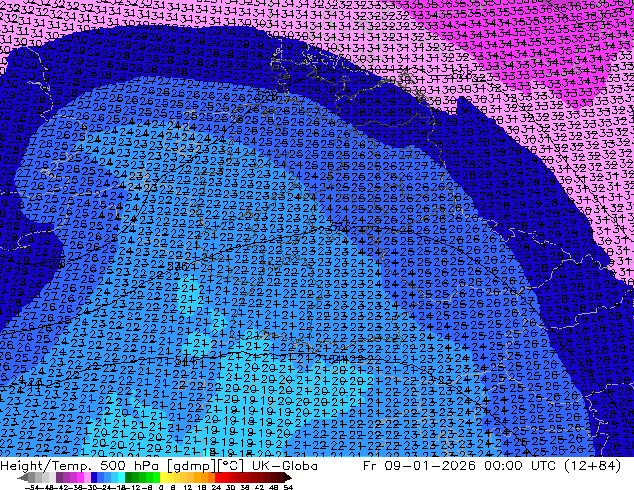Select the dark blue swatch in the color legend
The height and width of the screenshot is (490, 634).
pos(94,477)
